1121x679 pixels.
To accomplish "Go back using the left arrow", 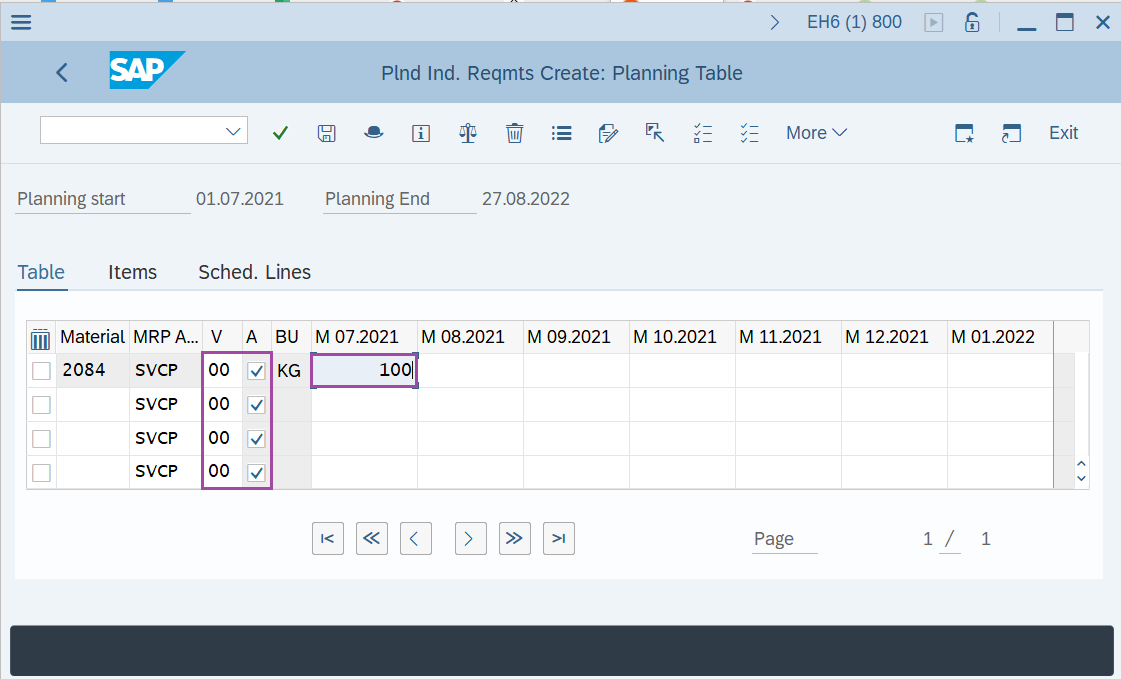I will [62, 72].
